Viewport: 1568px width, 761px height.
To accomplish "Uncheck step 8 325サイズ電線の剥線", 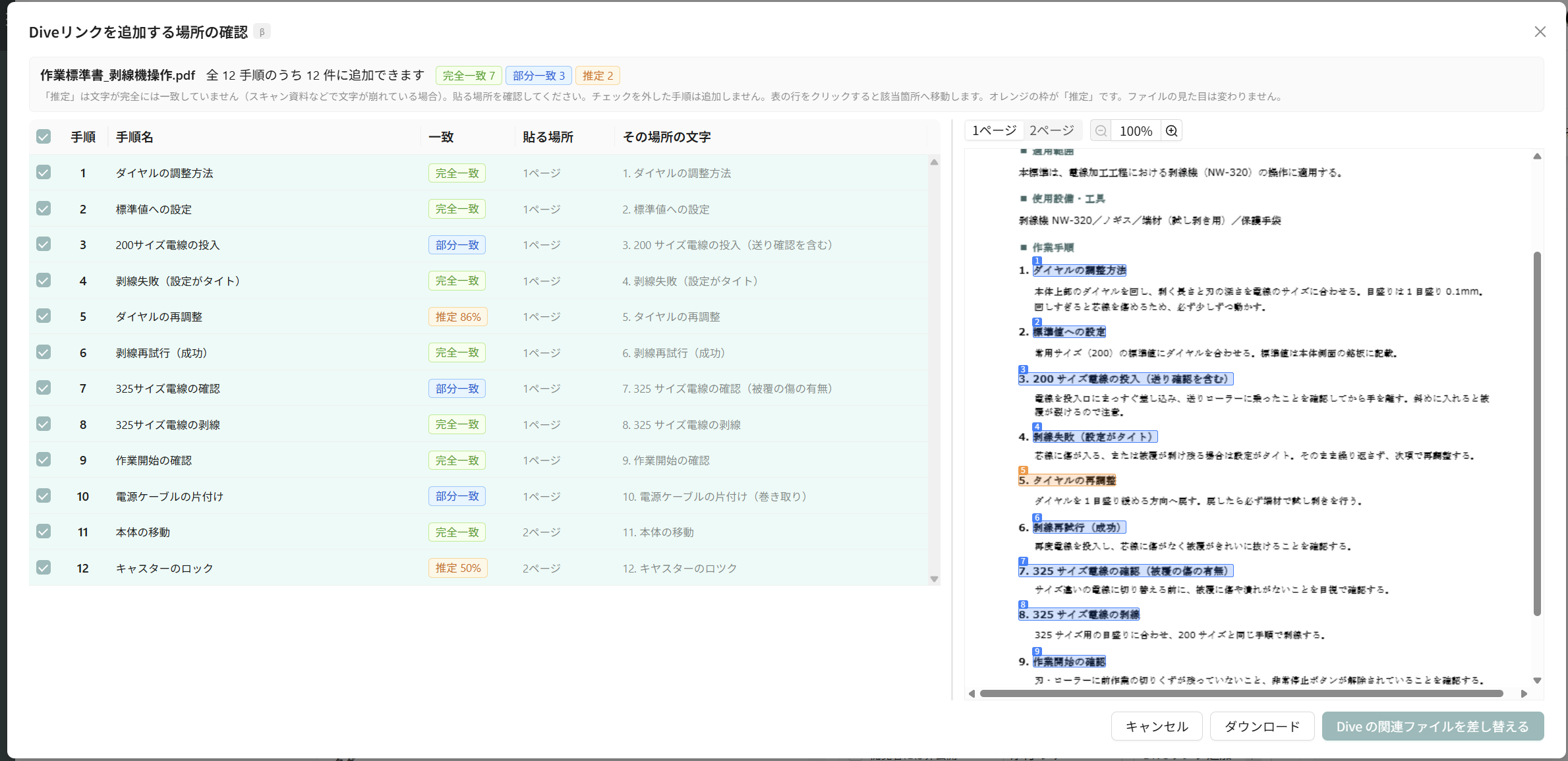I will pos(44,424).
